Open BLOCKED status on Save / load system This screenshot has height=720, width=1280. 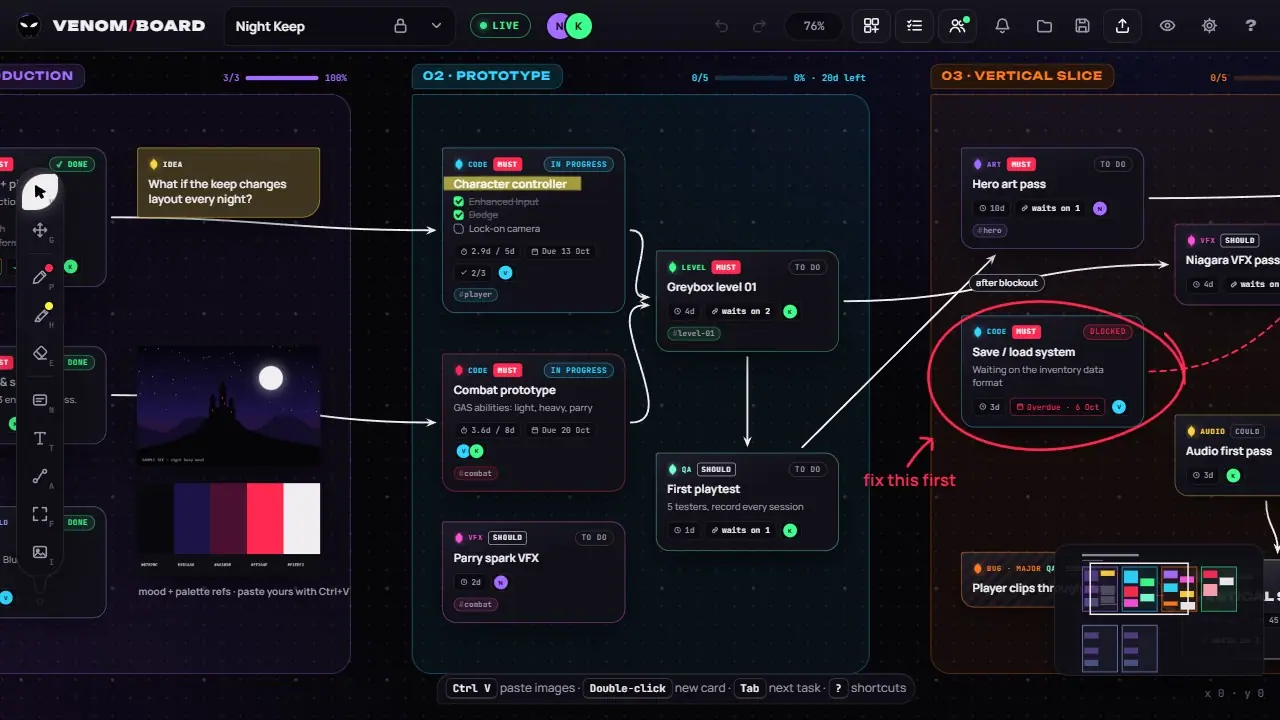(1107, 331)
